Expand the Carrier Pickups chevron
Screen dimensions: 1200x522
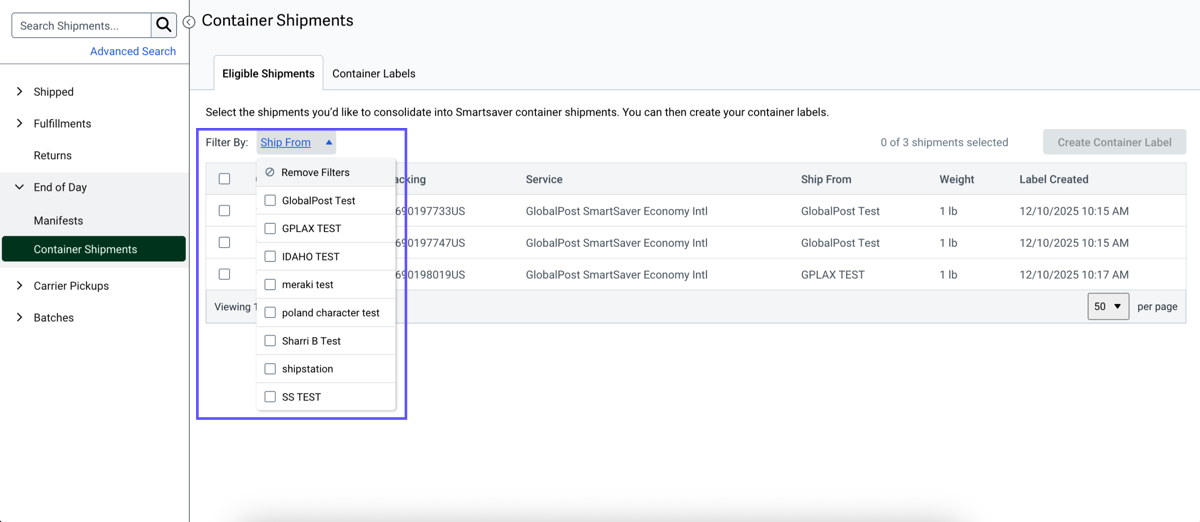(x=19, y=286)
